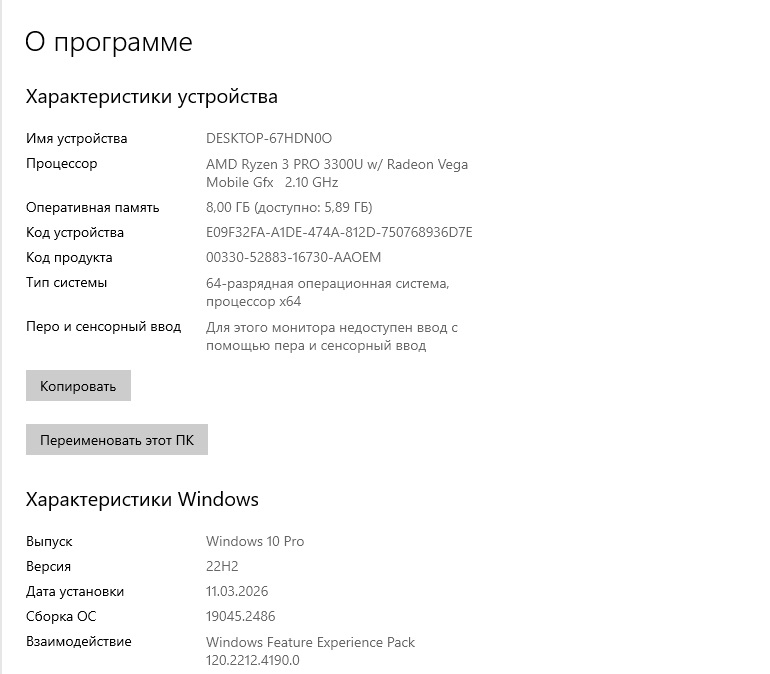Select the Характеристики Windows section heading

tap(142, 499)
